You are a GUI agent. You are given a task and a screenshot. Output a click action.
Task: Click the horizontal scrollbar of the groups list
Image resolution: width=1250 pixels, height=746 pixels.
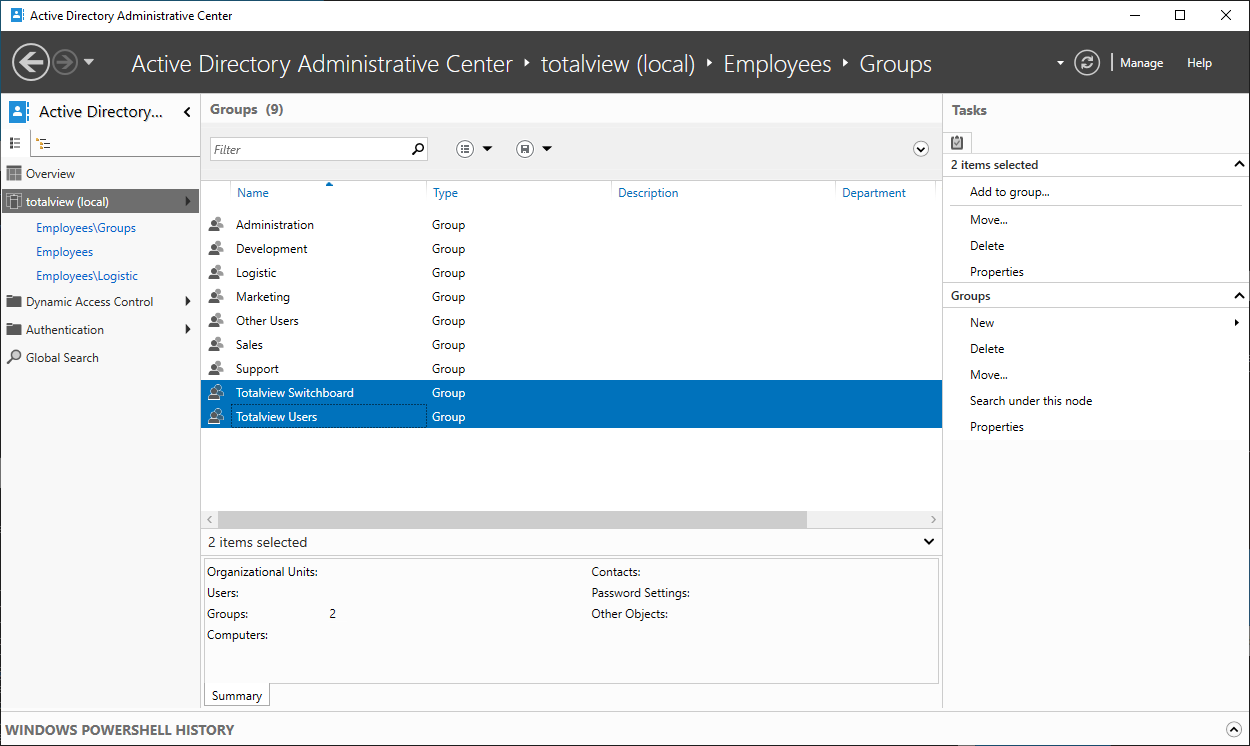[x=512, y=520]
